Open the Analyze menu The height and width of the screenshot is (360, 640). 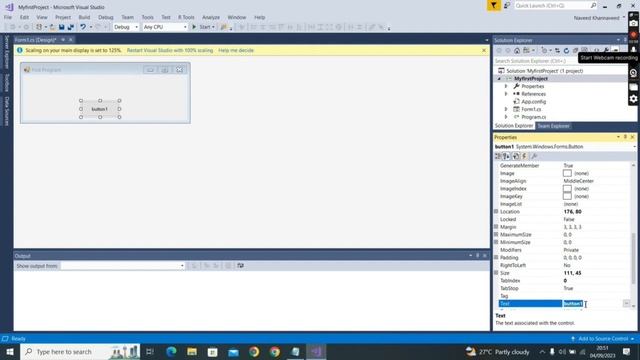211,17
